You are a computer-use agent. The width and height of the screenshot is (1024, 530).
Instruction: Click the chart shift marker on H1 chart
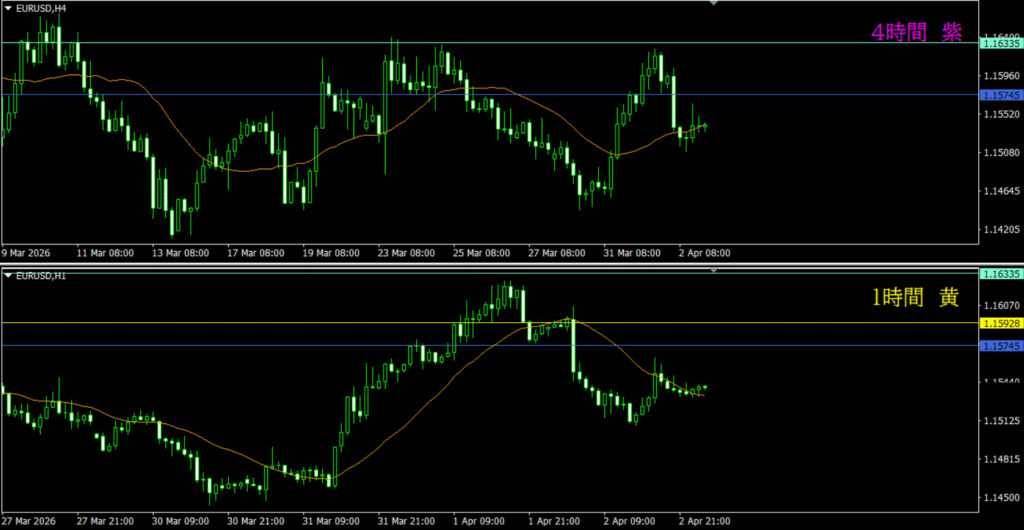tap(713, 270)
